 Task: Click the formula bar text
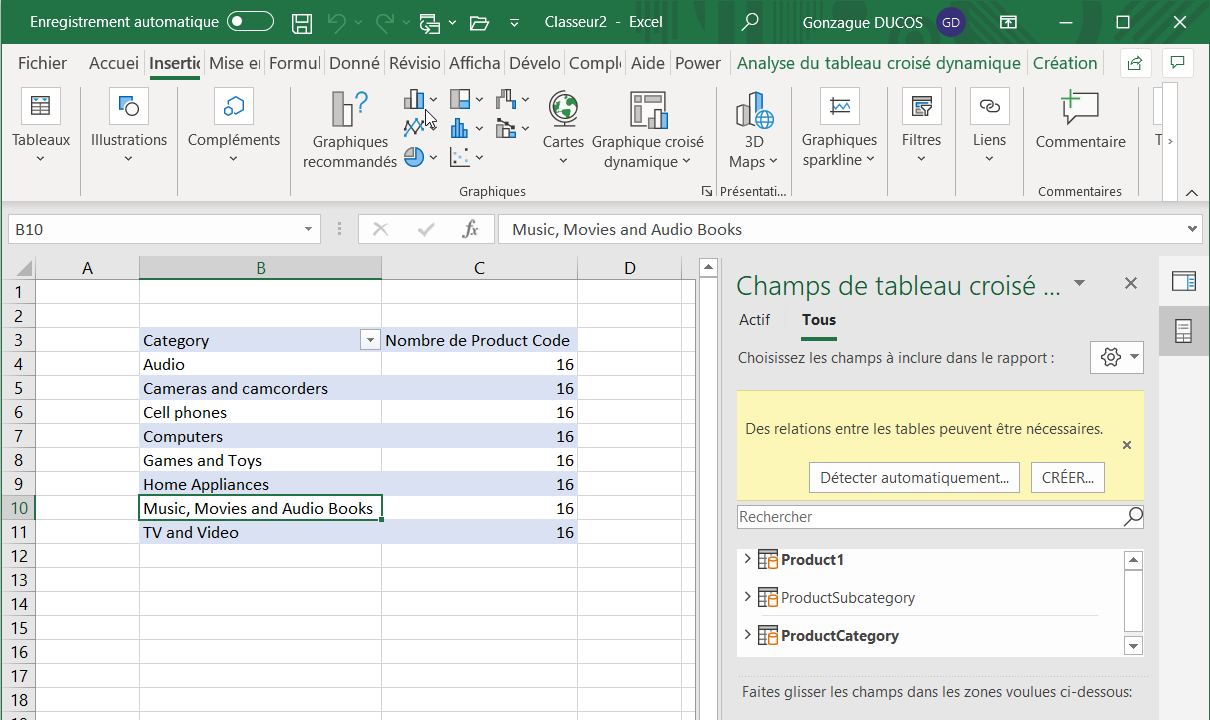[x=627, y=229]
